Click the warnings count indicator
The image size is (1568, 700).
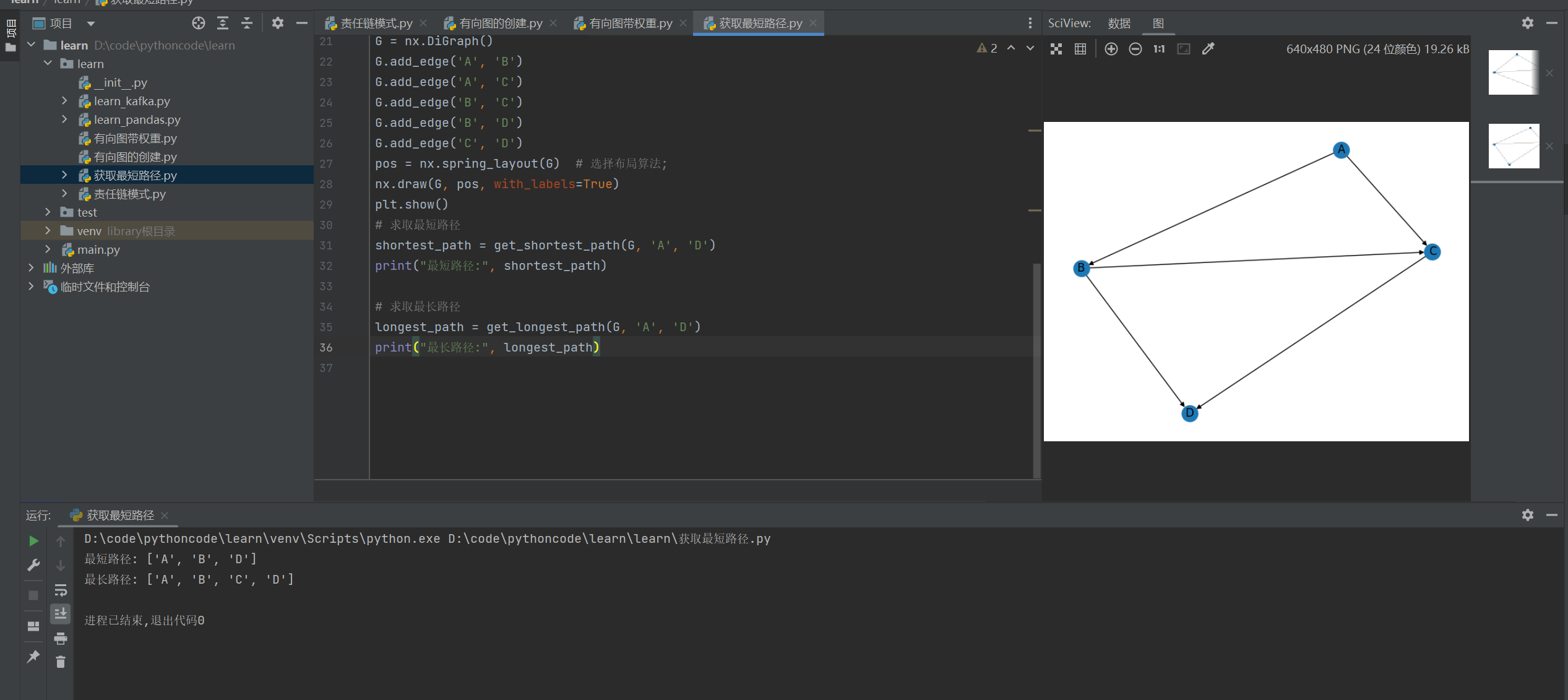987,48
